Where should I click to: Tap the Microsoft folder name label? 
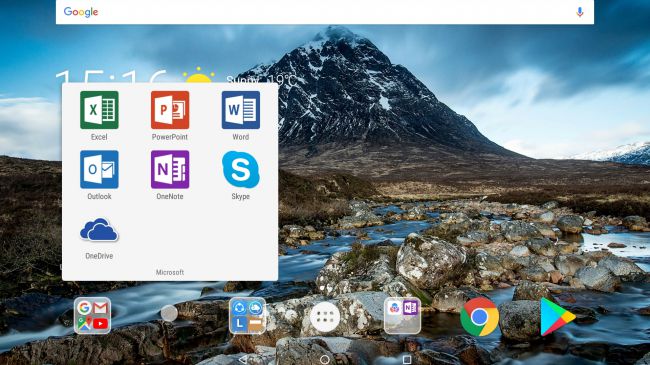click(x=170, y=272)
